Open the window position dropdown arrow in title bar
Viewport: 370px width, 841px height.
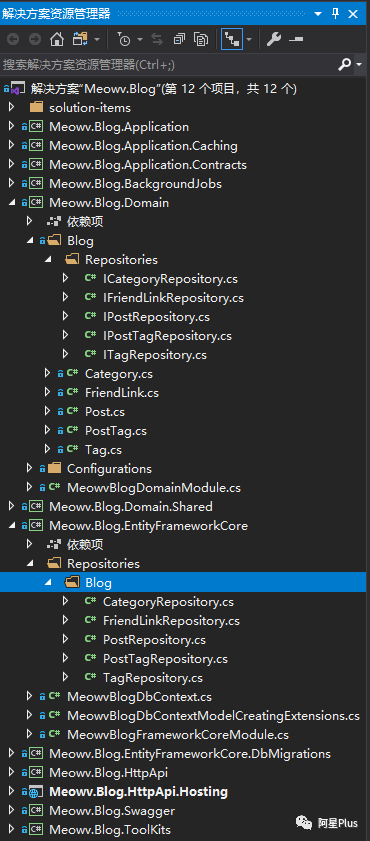pos(319,13)
